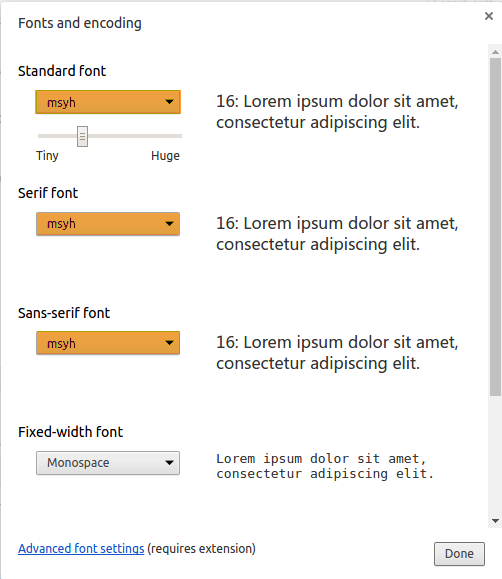Image resolution: width=502 pixels, height=579 pixels.
Task: Open Advanced font settings link
Action: [81, 549]
